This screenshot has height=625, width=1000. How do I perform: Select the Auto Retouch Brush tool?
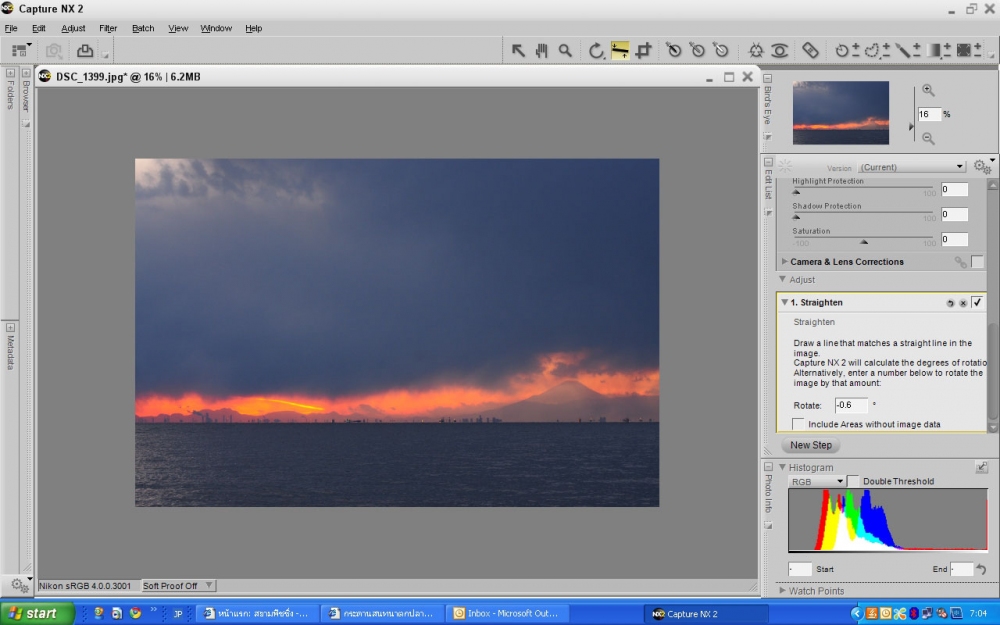pyautogui.click(x=810, y=50)
